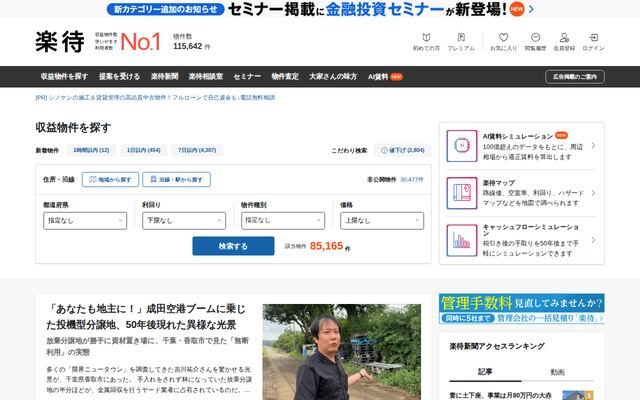Image resolution: width=640 pixels, height=400 pixels.
Task: Open the PR シノケン text link
Action: (155, 98)
